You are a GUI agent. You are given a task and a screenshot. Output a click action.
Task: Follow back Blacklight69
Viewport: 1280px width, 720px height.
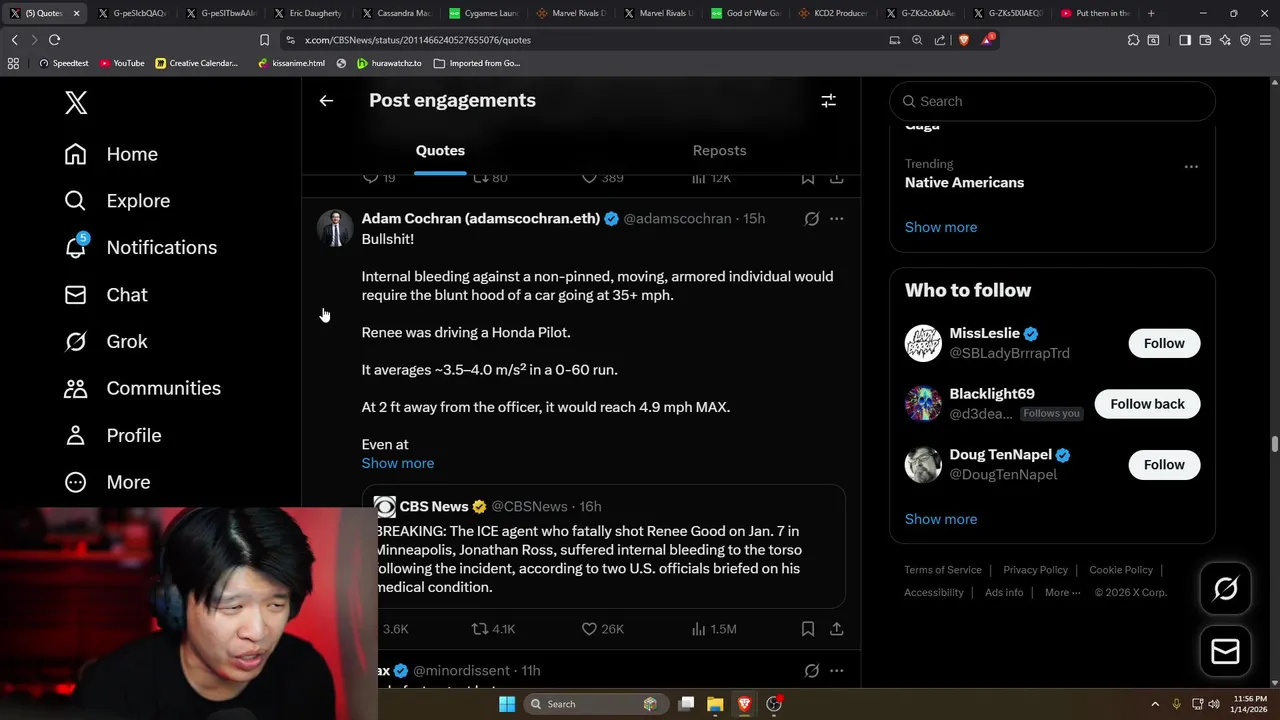pyautogui.click(x=1147, y=404)
